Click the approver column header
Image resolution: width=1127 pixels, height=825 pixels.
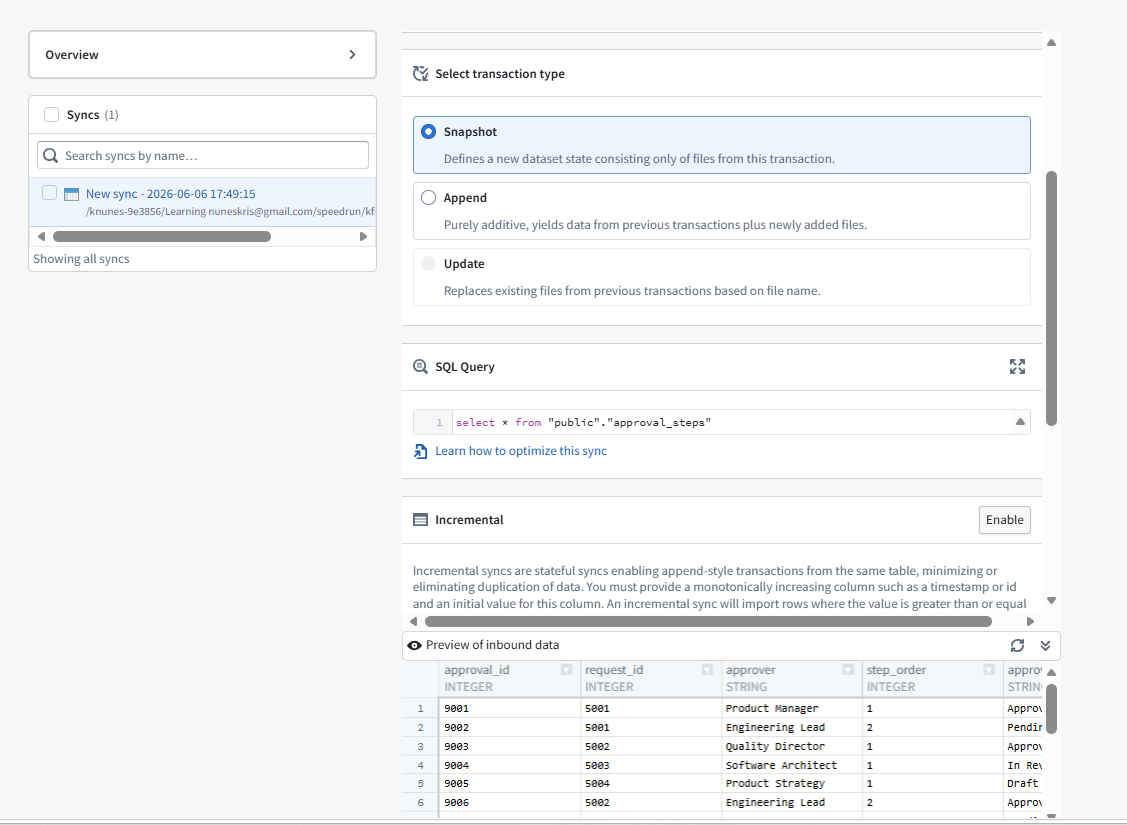coord(791,678)
